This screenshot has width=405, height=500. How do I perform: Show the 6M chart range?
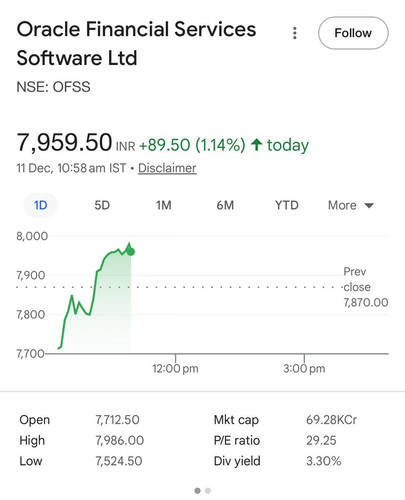point(225,205)
